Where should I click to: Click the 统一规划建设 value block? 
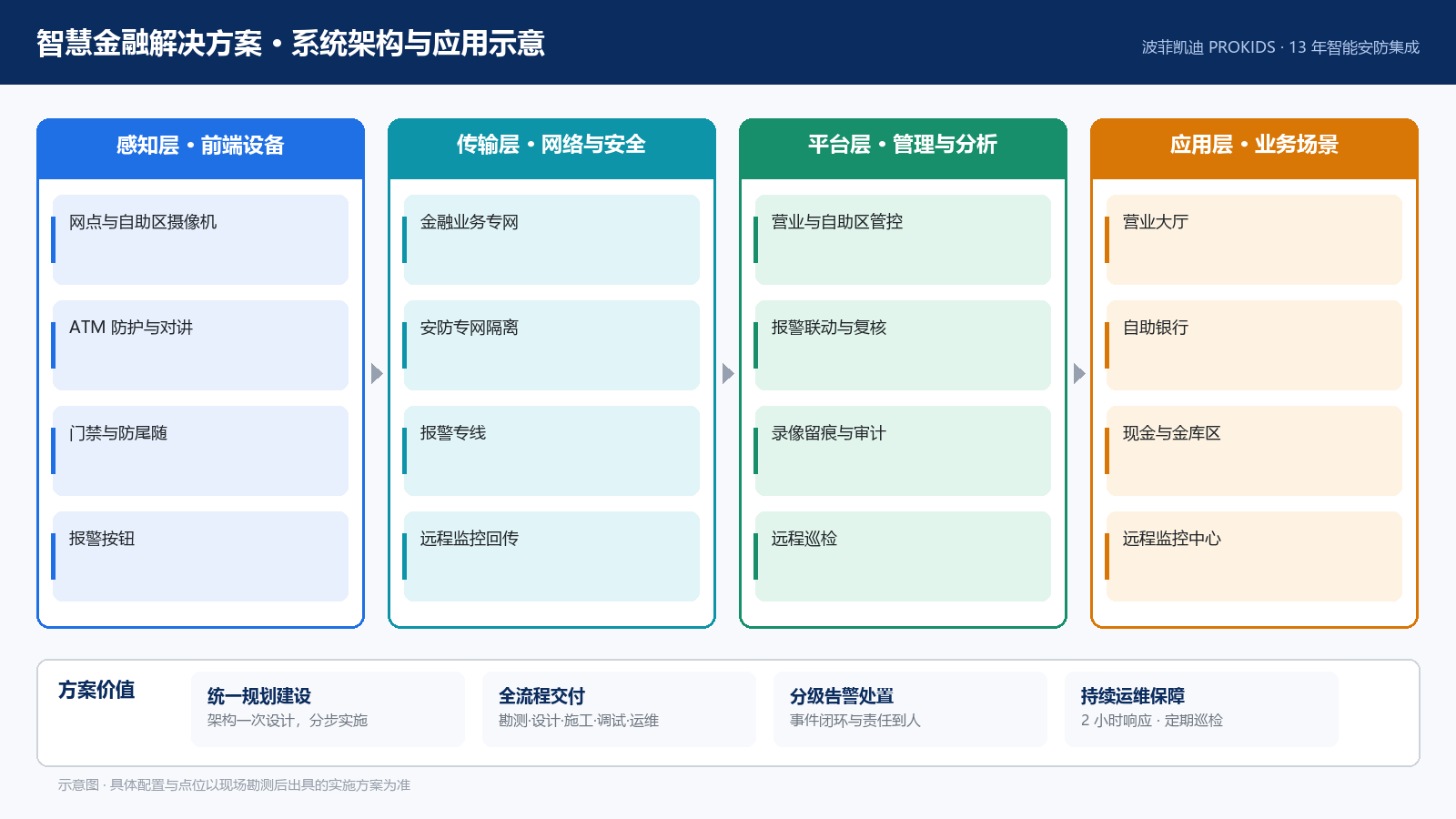click(328, 709)
